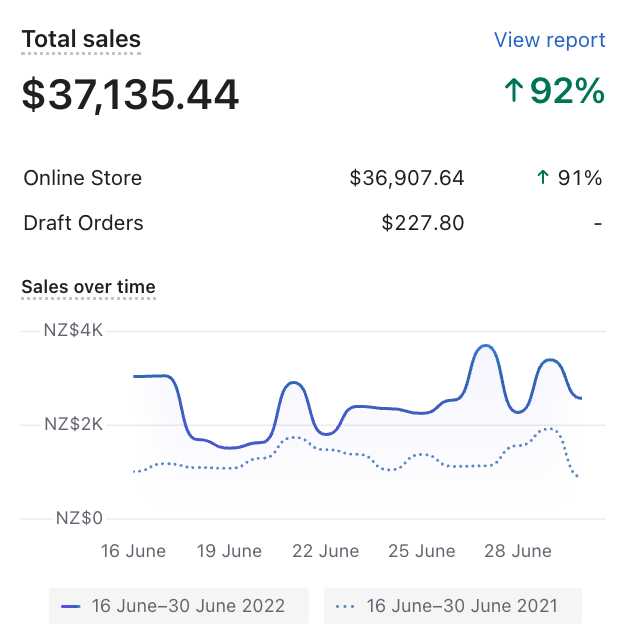Image resolution: width=625 pixels, height=643 pixels.
Task: Click the Total sales heading
Action: click(81, 40)
